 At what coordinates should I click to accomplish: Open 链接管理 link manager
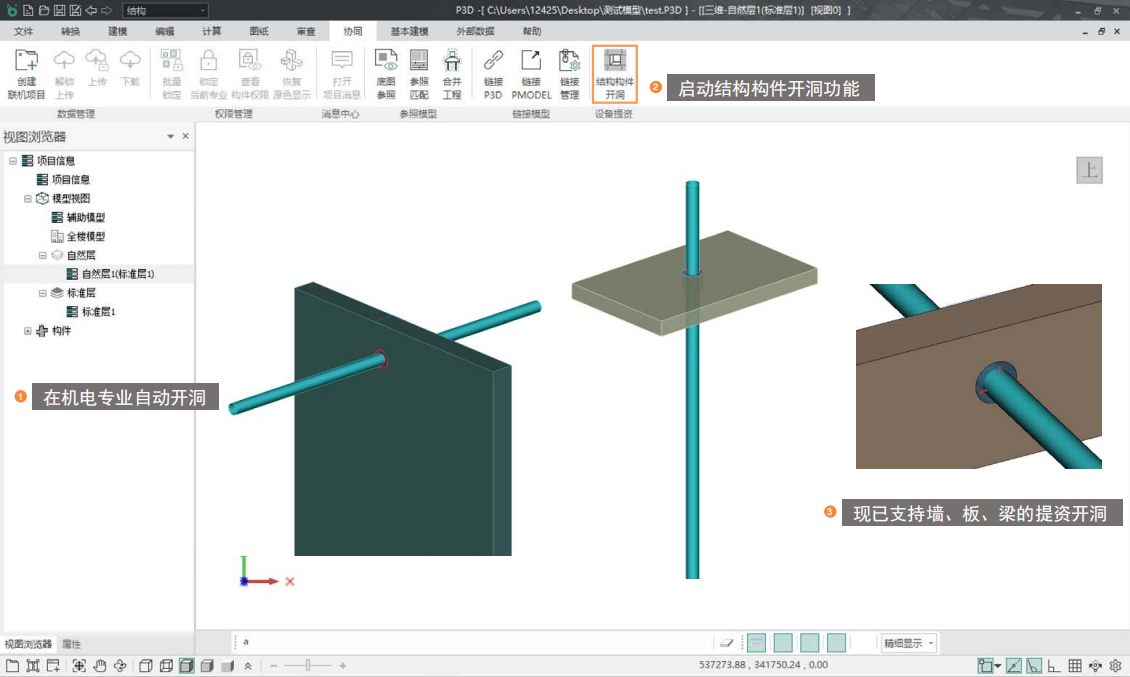(x=569, y=74)
